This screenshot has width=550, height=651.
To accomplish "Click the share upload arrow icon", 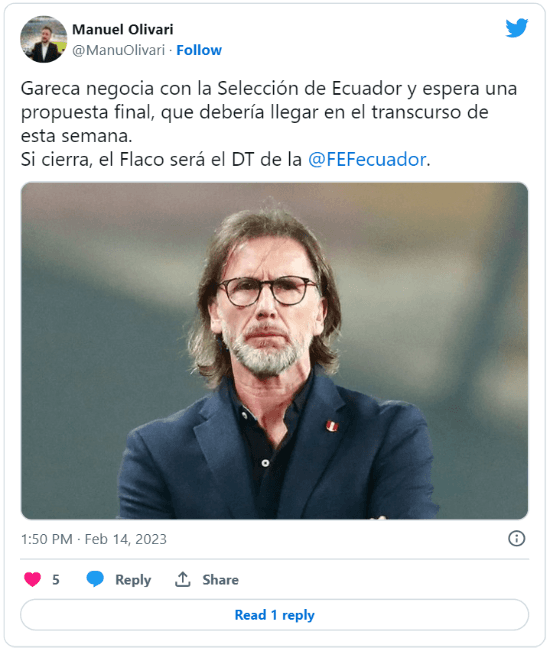I will click(183, 579).
